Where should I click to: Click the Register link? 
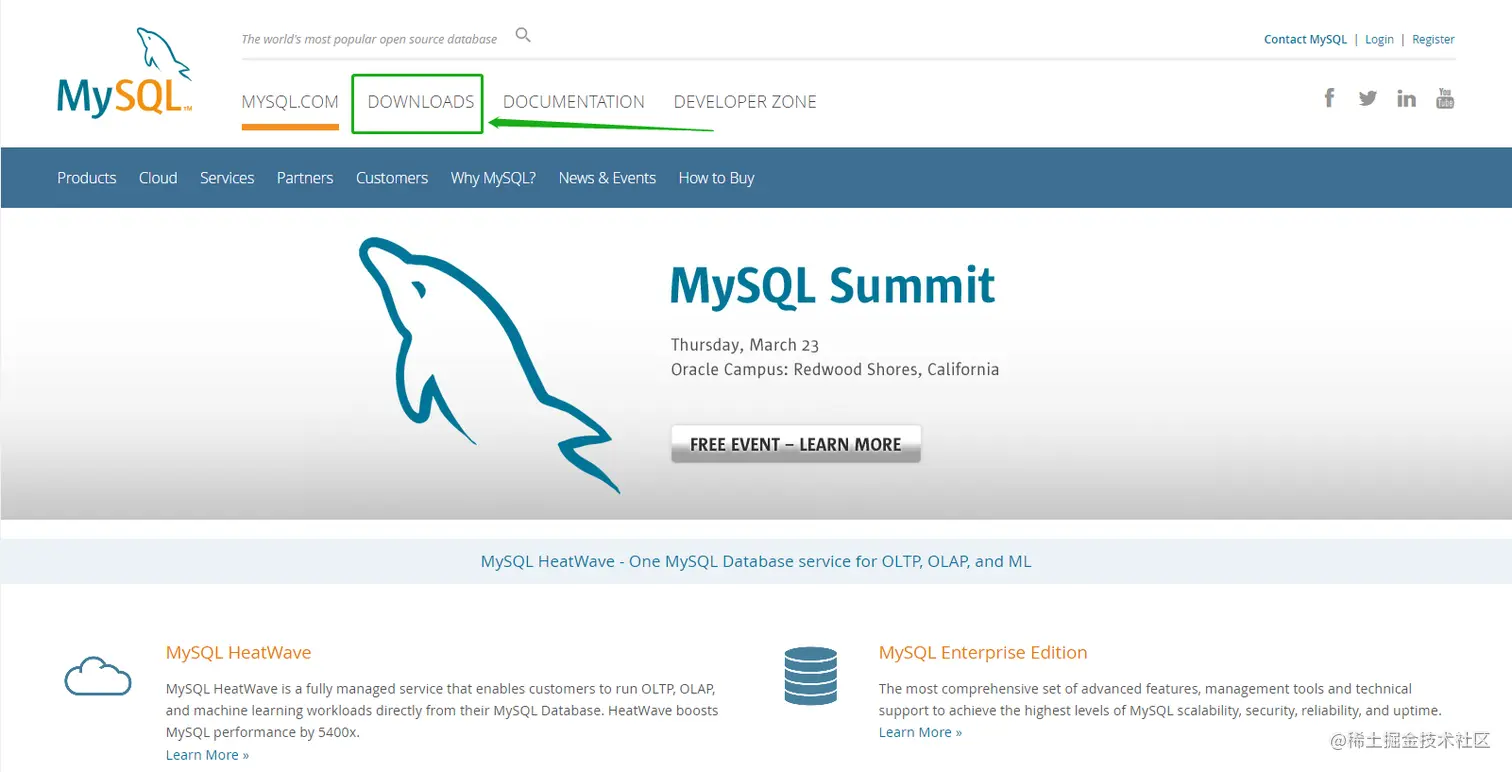point(1433,39)
